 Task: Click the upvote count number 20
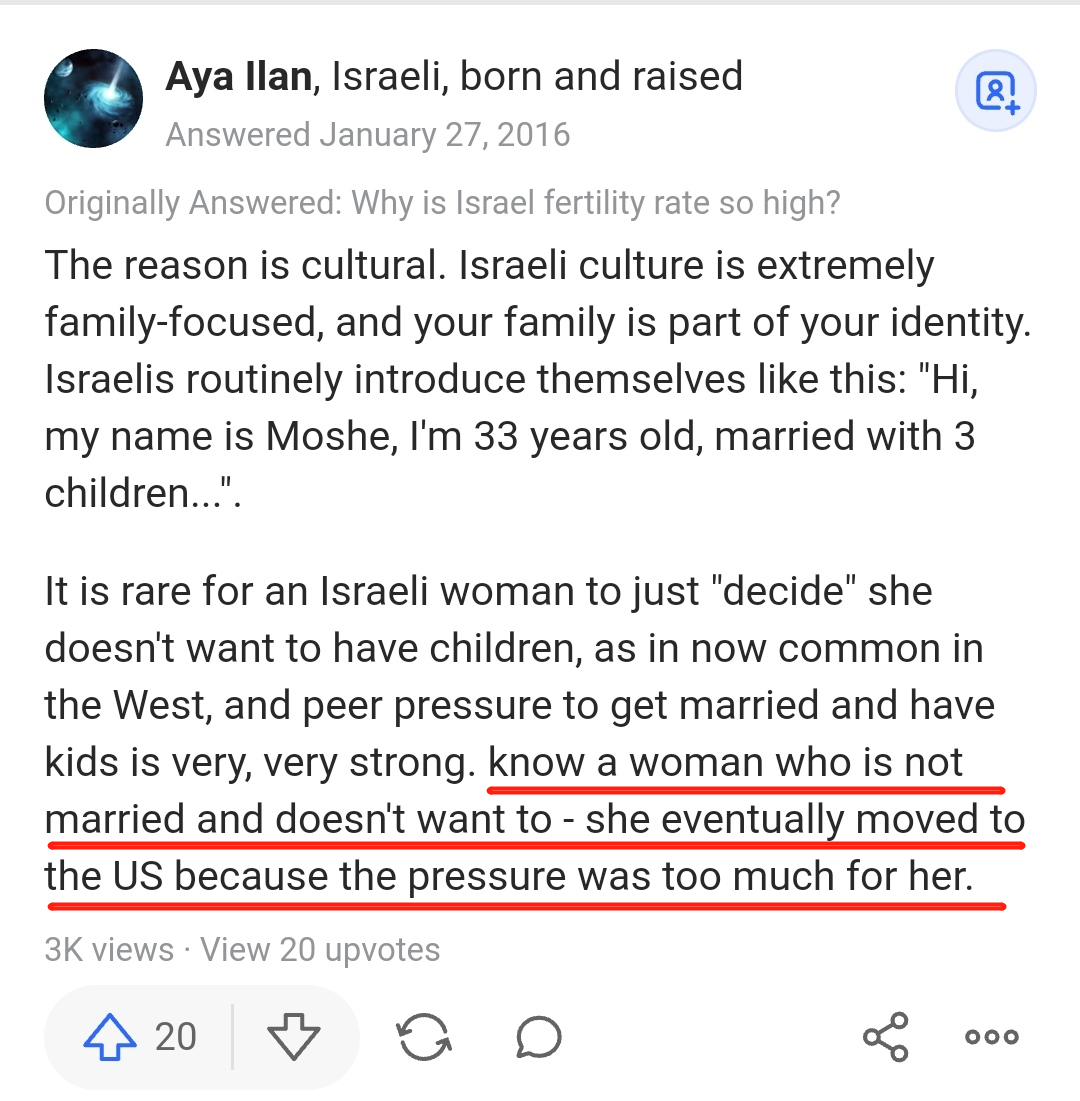click(176, 1037)
